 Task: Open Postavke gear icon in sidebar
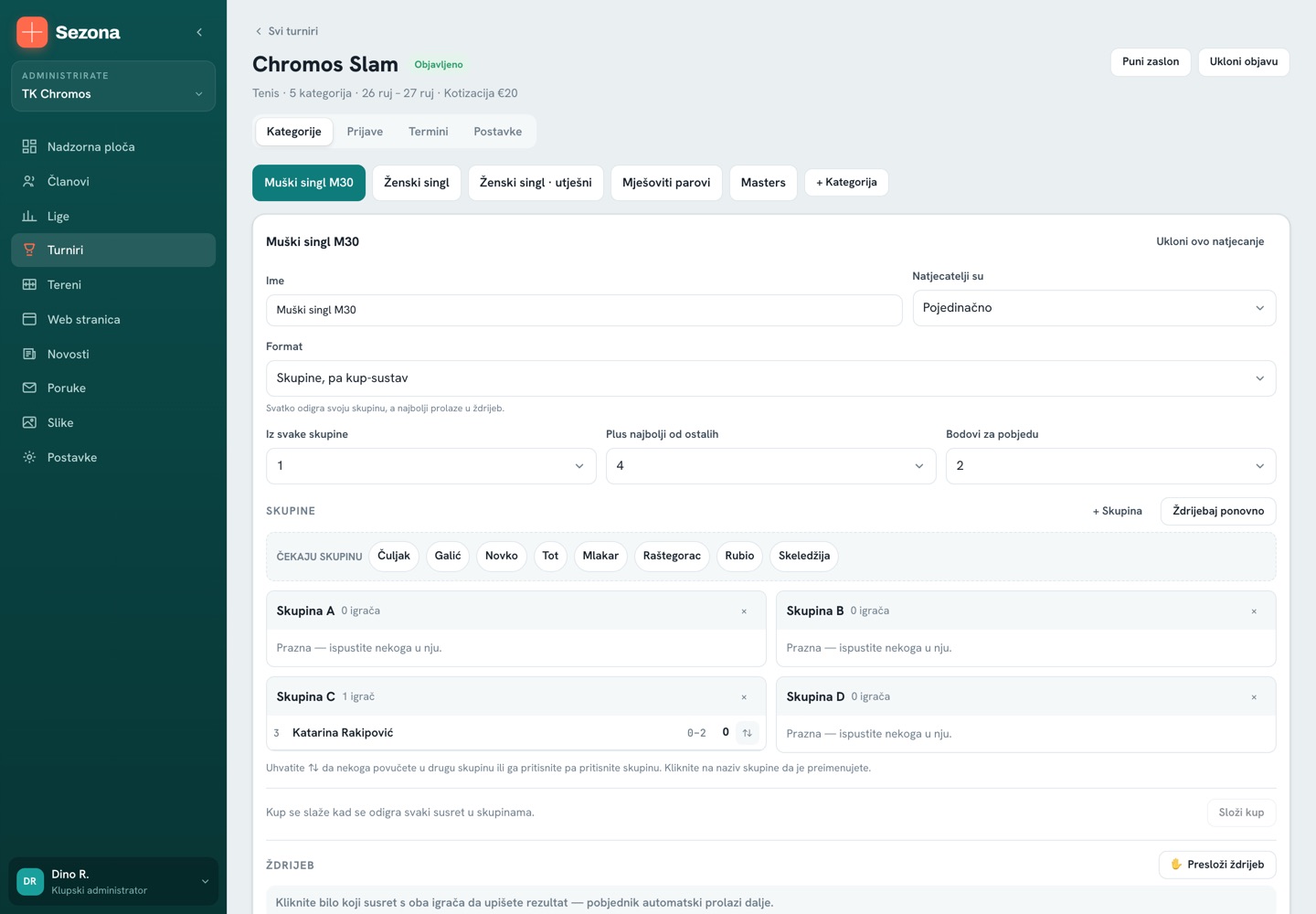point(29,458)
